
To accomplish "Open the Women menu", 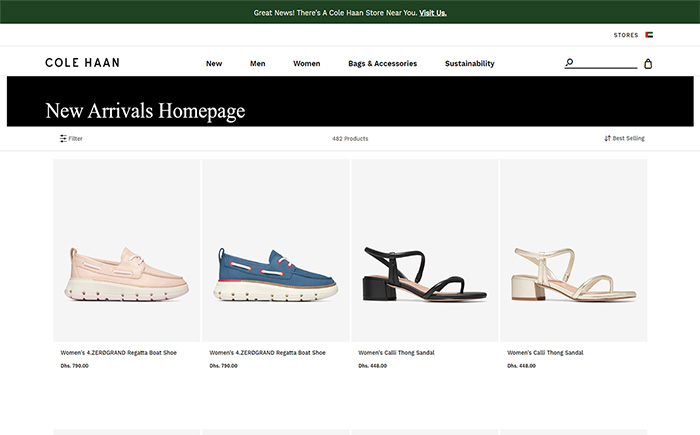I will point(307,63).
